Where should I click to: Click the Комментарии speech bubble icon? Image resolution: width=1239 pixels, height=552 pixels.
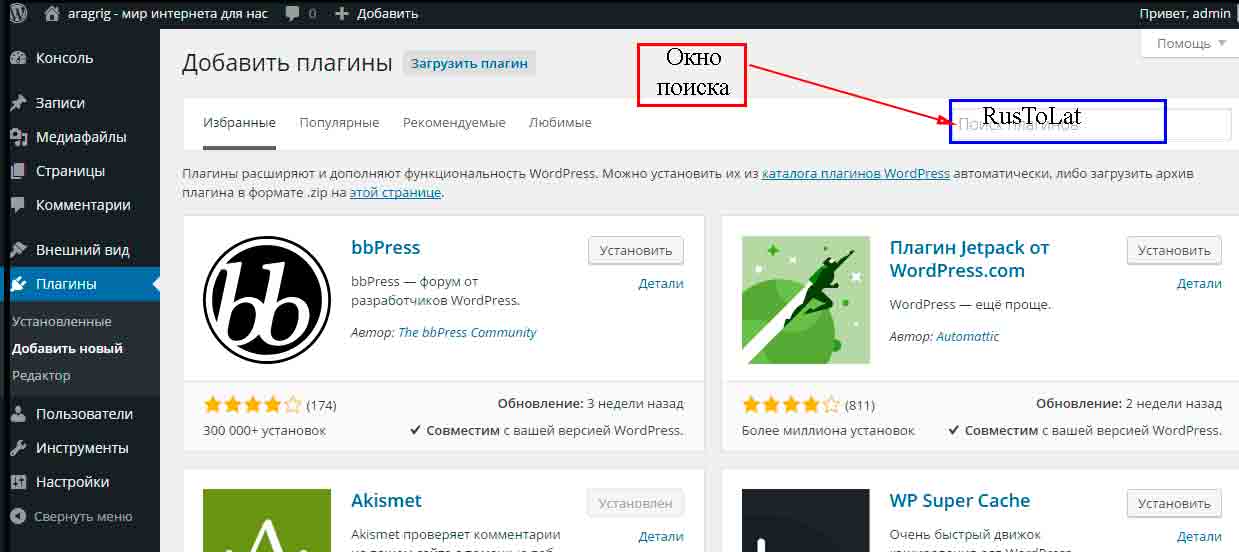point(18,205)
